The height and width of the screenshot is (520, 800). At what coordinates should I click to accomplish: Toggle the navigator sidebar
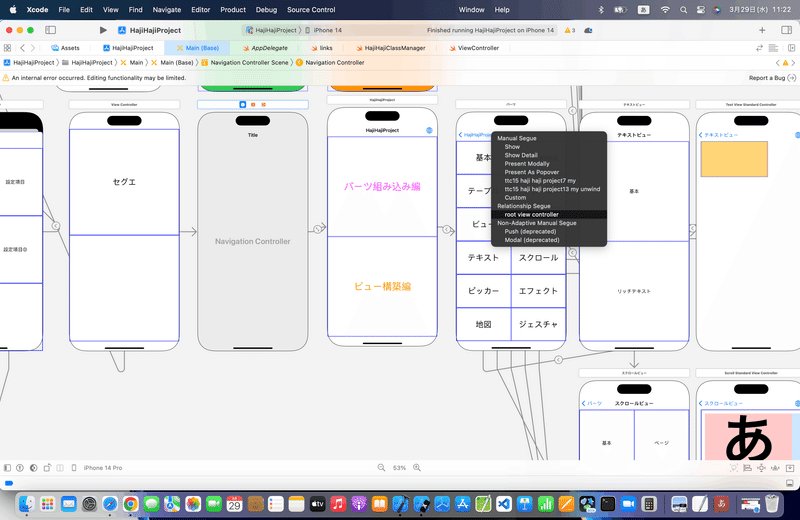(51, 30)
